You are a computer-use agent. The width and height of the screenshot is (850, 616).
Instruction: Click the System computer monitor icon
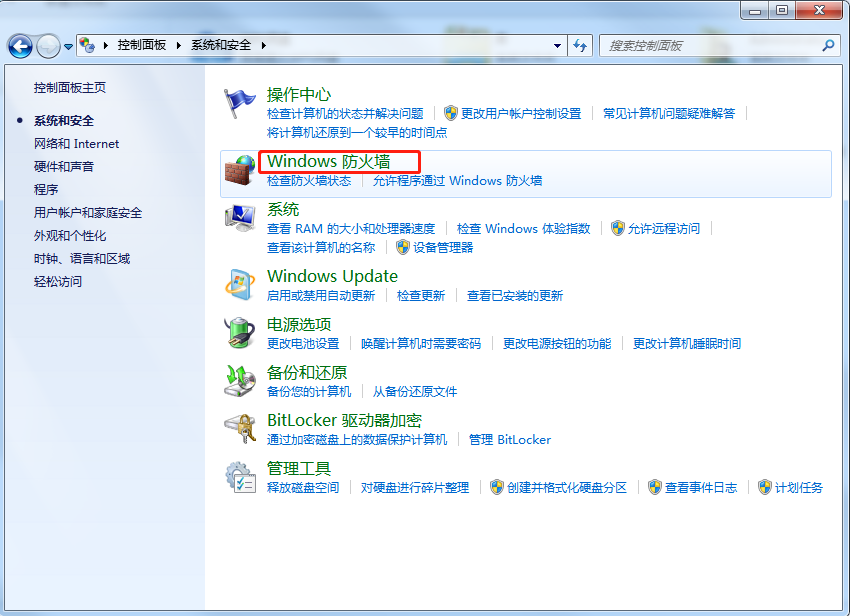(240, 218)
